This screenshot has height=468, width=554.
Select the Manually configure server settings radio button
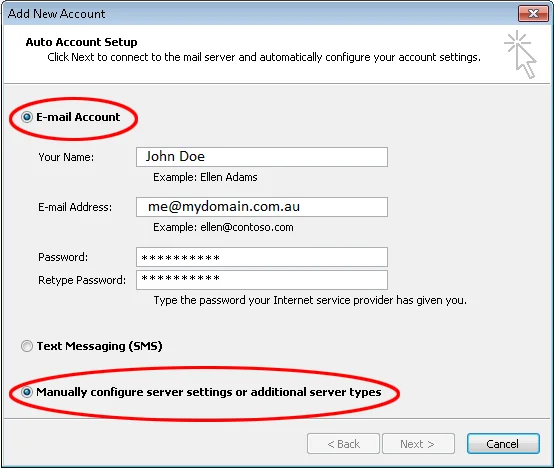coord(27,392)
